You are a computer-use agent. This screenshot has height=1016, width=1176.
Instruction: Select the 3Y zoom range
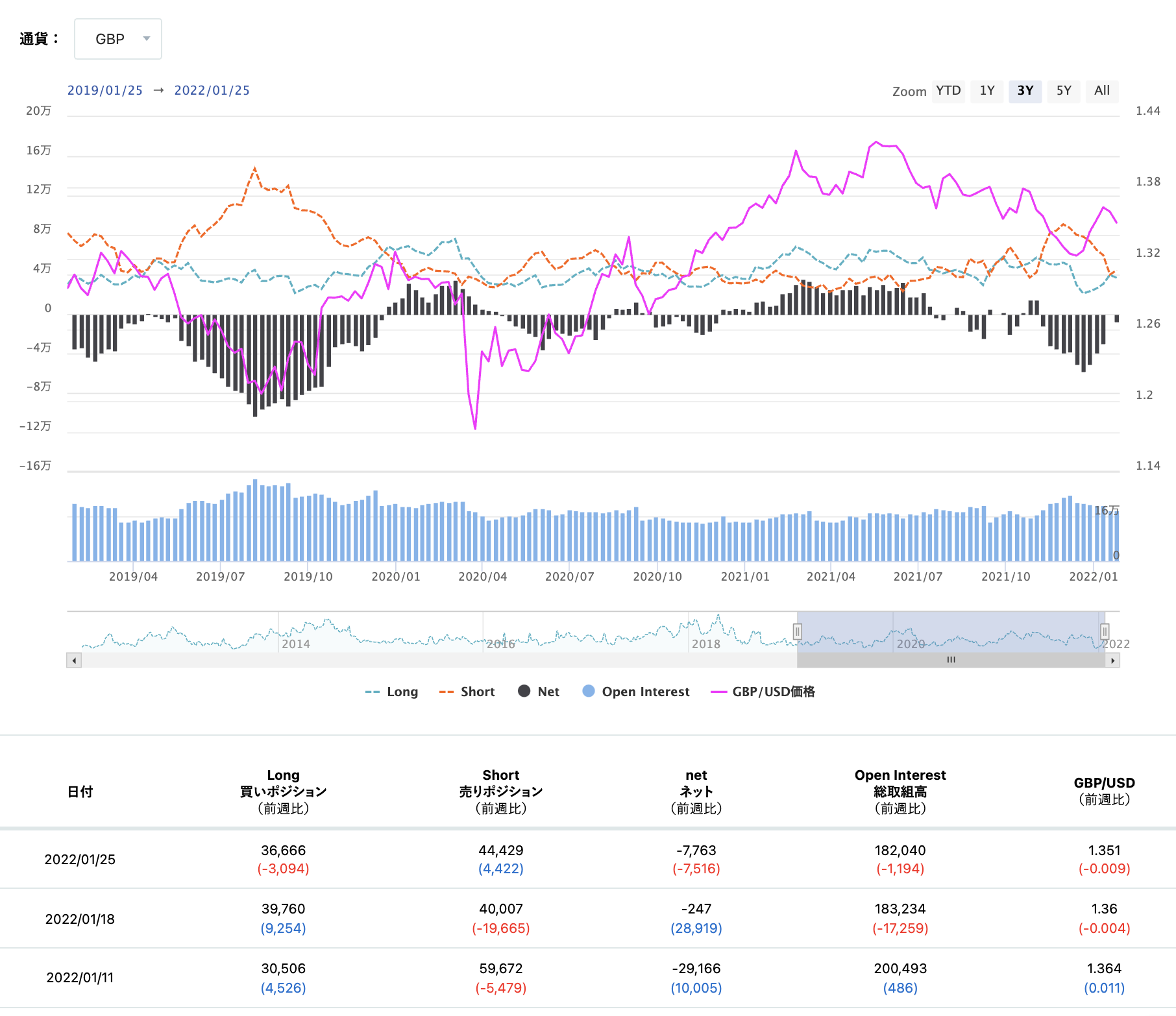[x=1025, y=91]
